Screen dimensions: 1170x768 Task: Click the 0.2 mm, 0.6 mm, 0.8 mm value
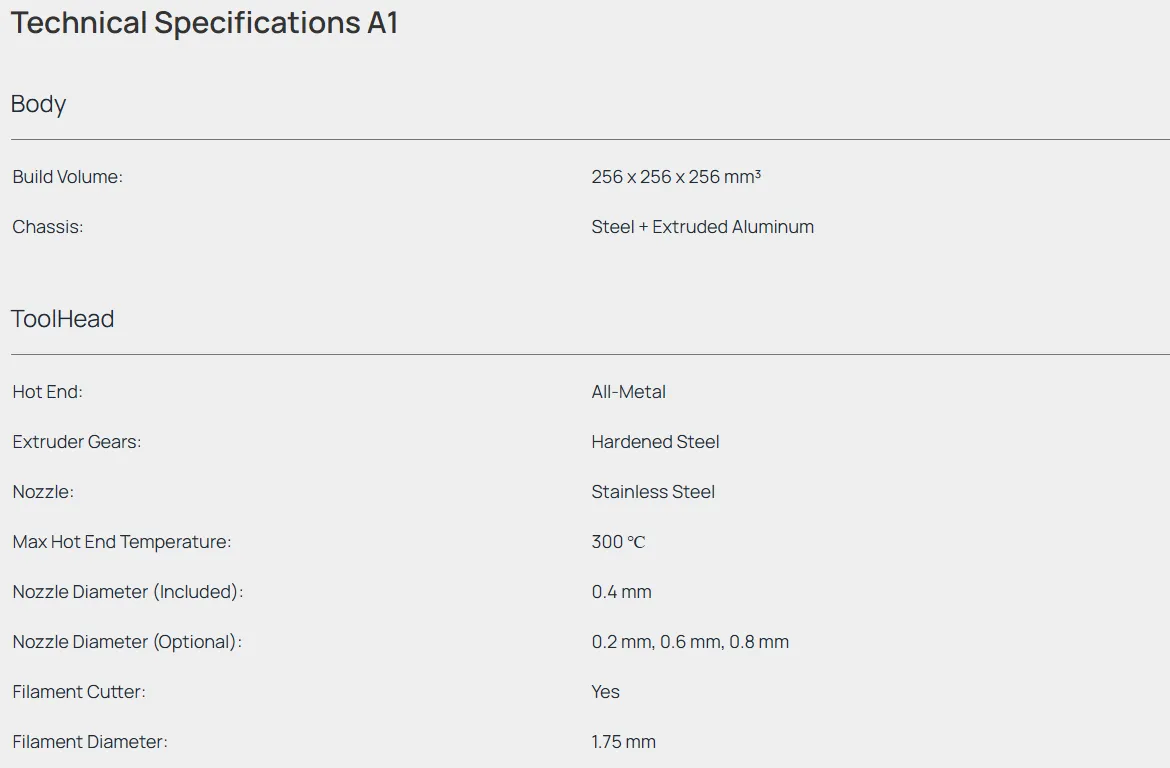(x=690, y=642)
